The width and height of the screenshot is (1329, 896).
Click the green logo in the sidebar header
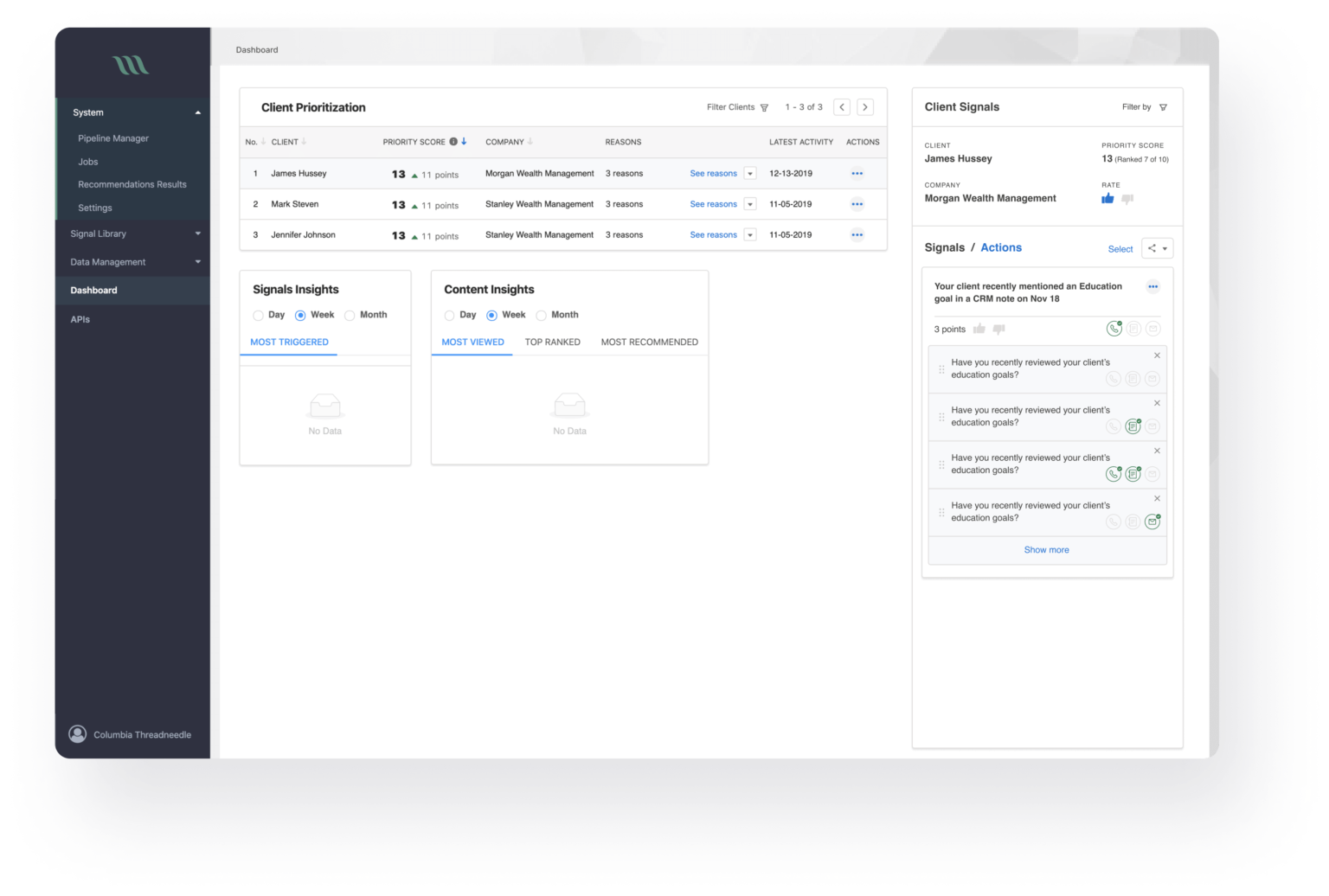coord(131,65)
